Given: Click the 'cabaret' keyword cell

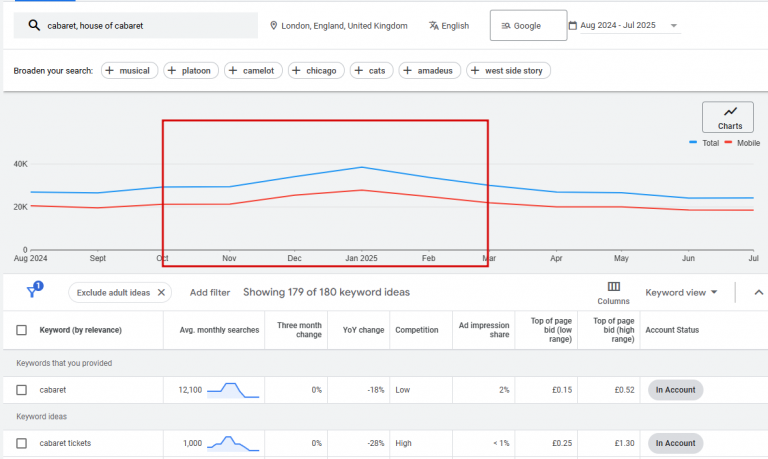Looking at the screenshot, I should pyautogui.click(x=52, y=390).
